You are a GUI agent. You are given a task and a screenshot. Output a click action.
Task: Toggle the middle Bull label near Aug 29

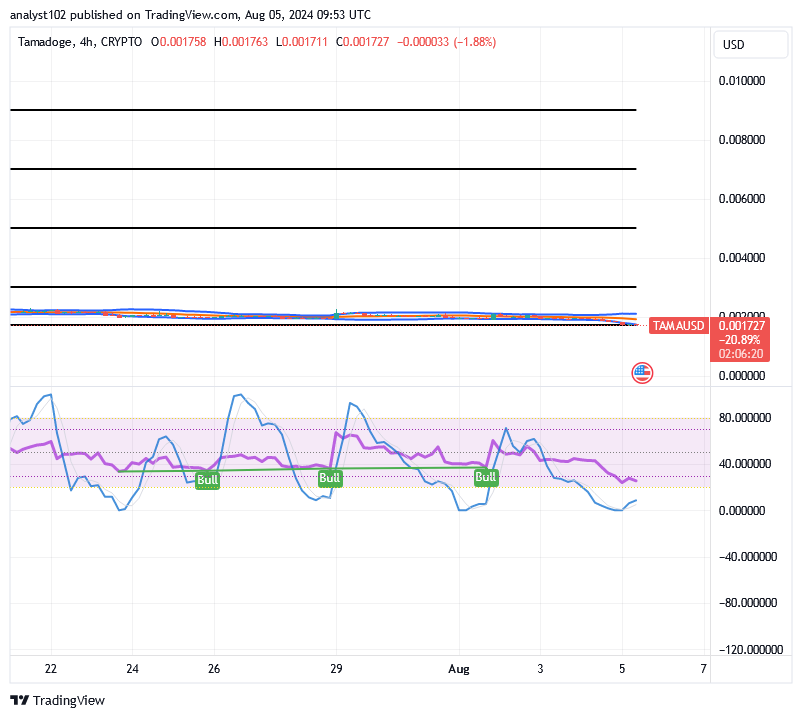[330, 478]
